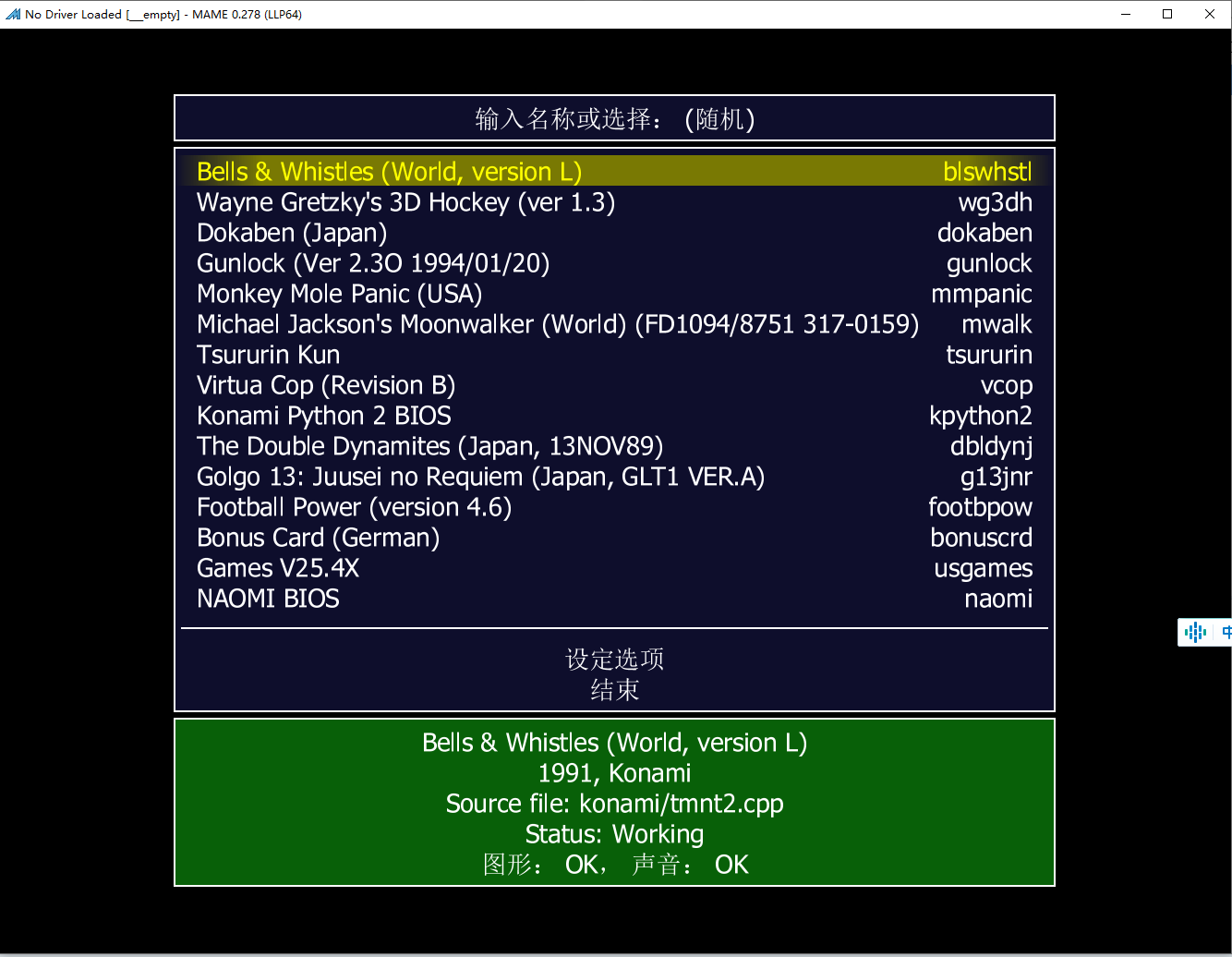Select Wayne Gretzky's 3D Hockey entry
The height and width of the screenshot is (957, 1232).
(614, 202)
